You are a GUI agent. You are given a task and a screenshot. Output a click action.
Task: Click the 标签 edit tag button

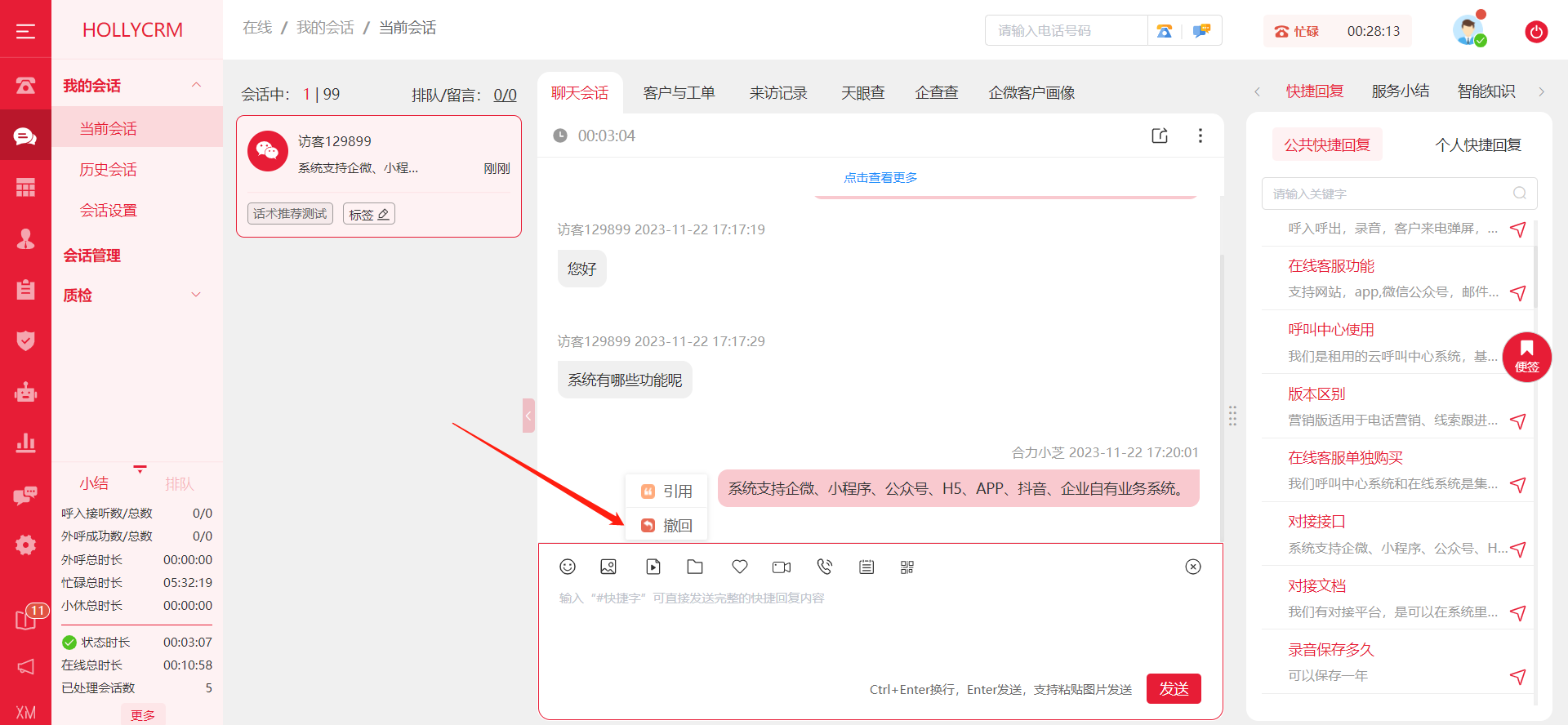pyautogui.click(x=369, y=214)
